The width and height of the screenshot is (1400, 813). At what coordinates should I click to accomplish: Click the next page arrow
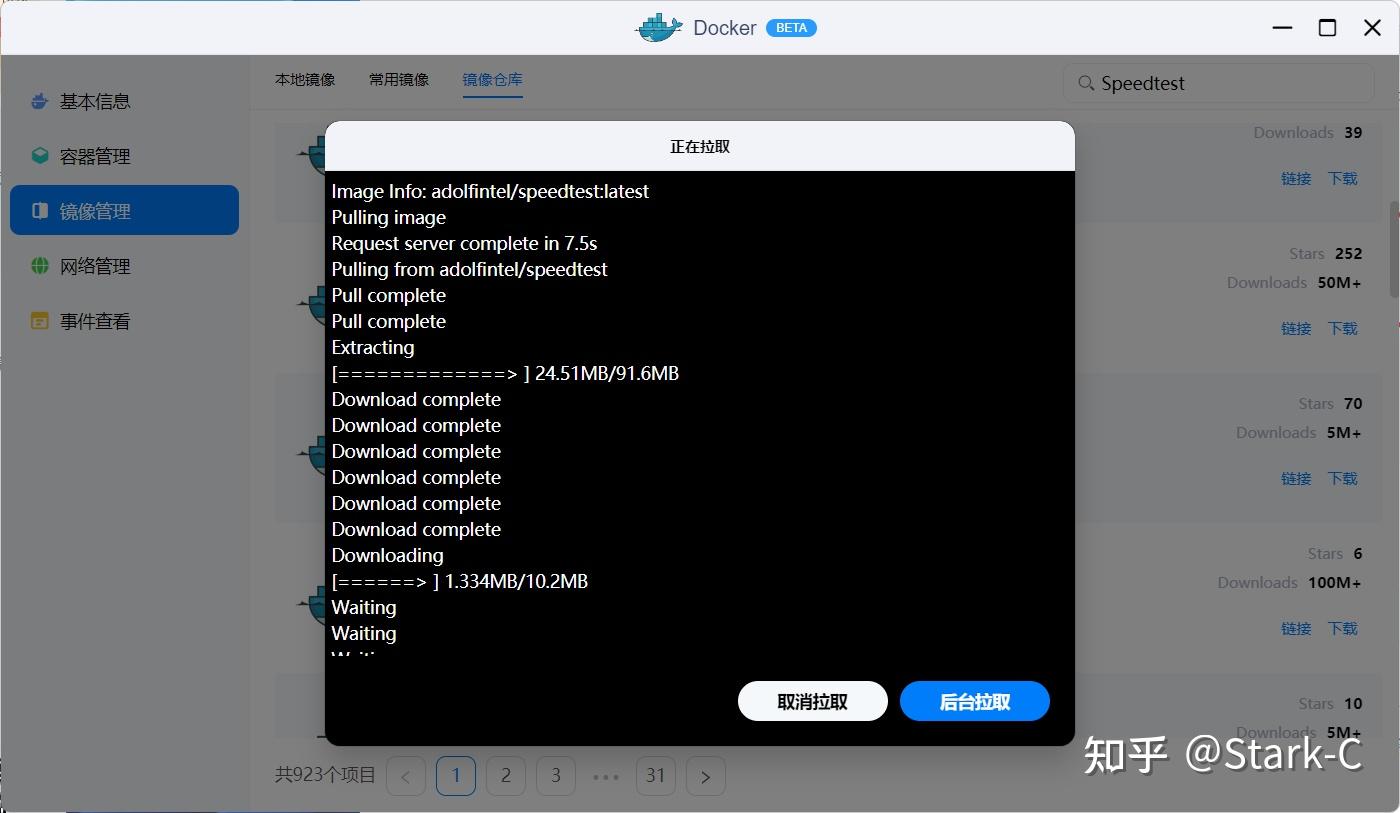click(706, 775)
